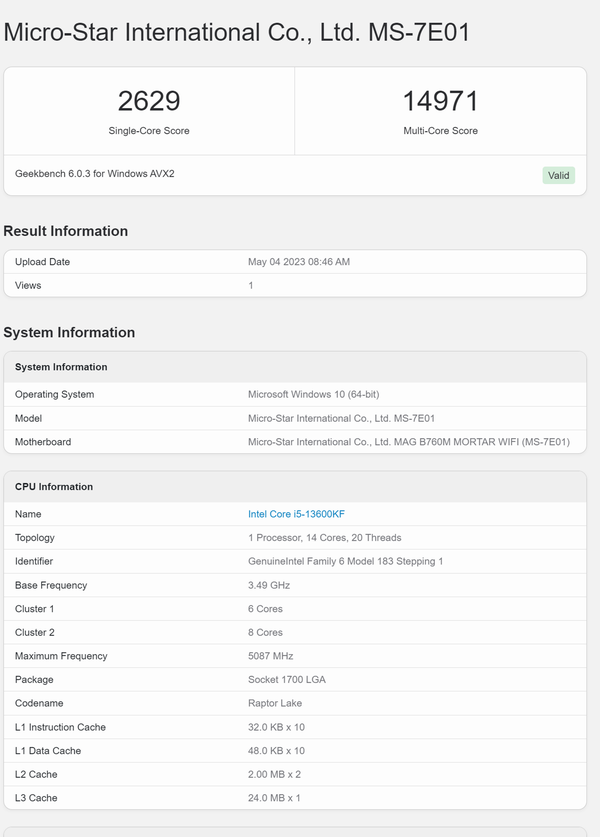Open the Intel Core i5-13600KF link
This screenshot has width=600, height=837.
point(296,514)
